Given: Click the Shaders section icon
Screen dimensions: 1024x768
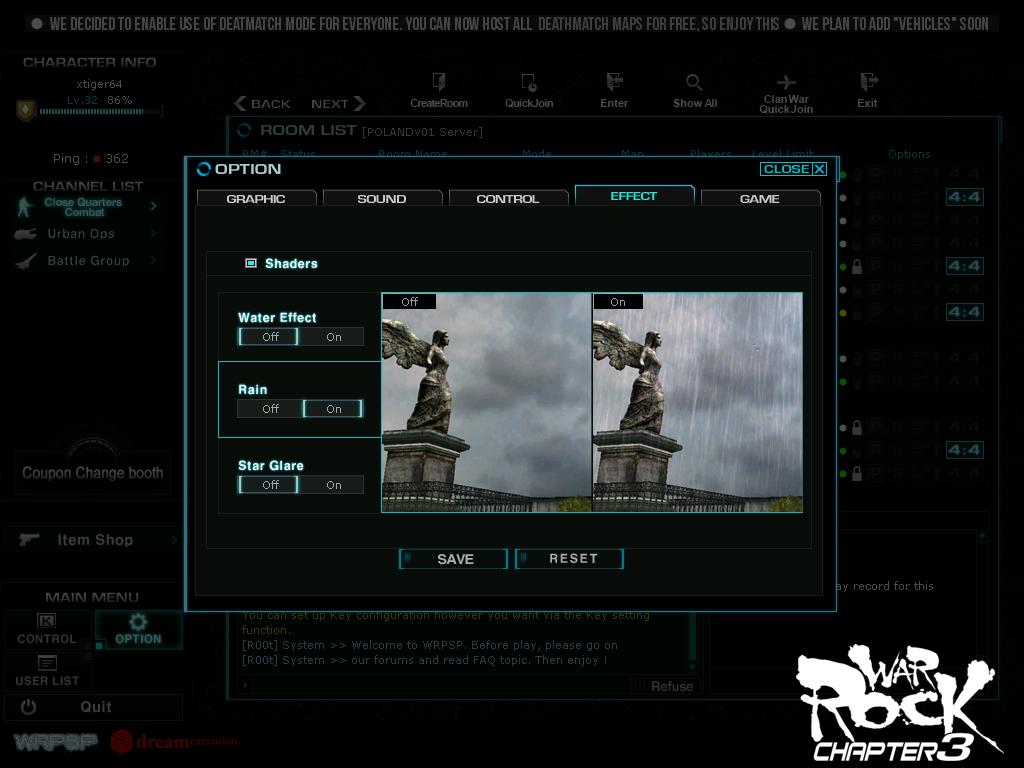Looking at the screenshot, I should (x=251, y=263).
